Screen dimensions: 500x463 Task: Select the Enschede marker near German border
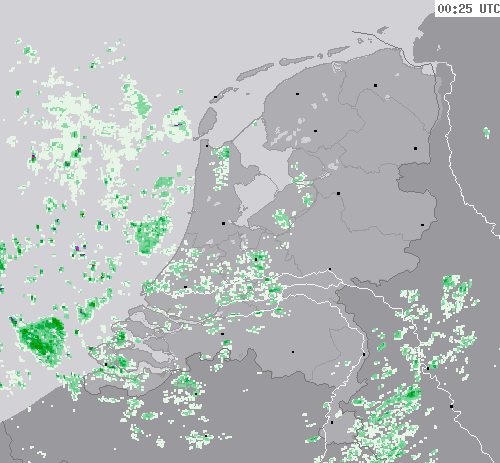point(422,225)
